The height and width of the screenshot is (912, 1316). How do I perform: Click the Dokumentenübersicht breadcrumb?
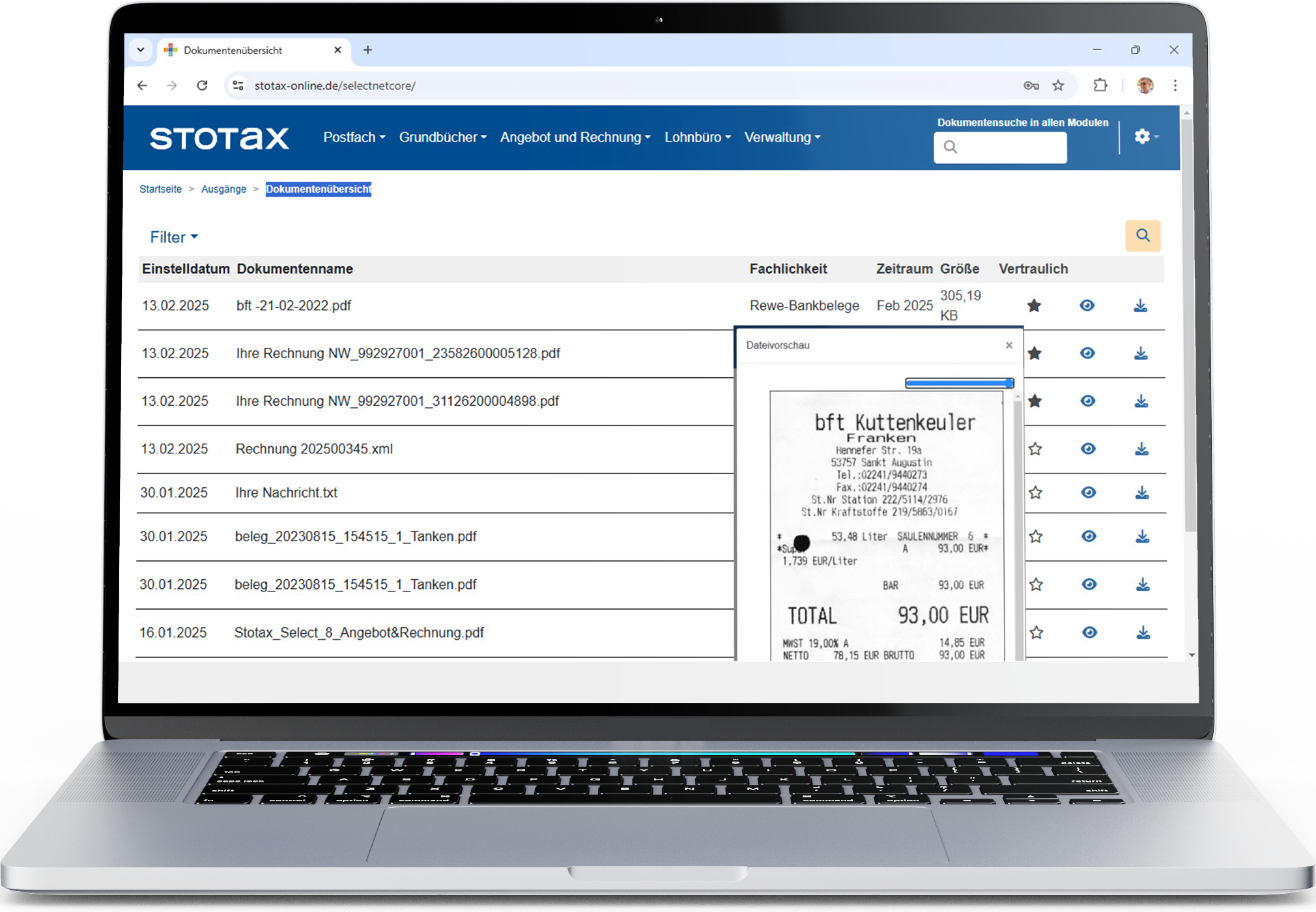(x=319, y=189)
